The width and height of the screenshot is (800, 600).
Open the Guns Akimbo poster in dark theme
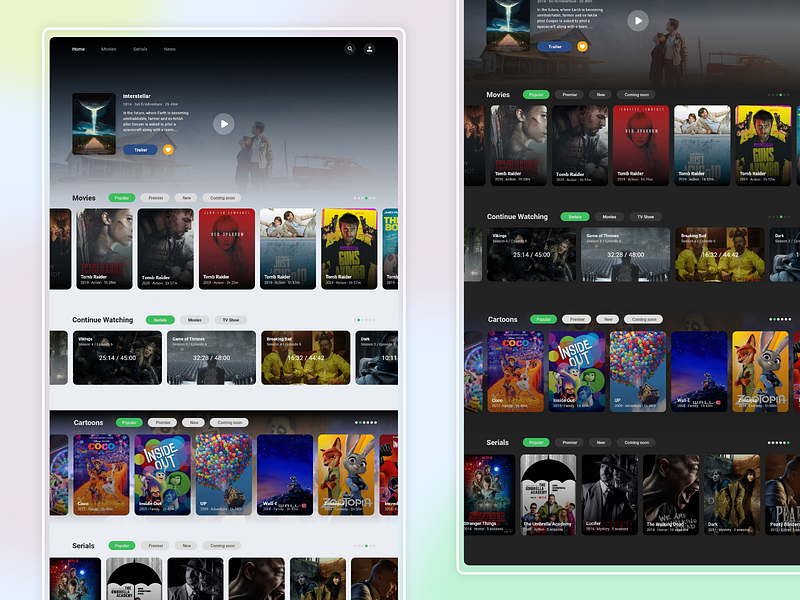(763, 145)
